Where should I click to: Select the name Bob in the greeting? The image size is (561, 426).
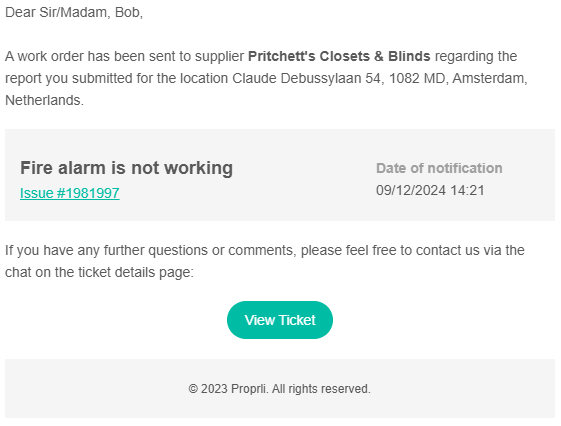click(127, 12)
